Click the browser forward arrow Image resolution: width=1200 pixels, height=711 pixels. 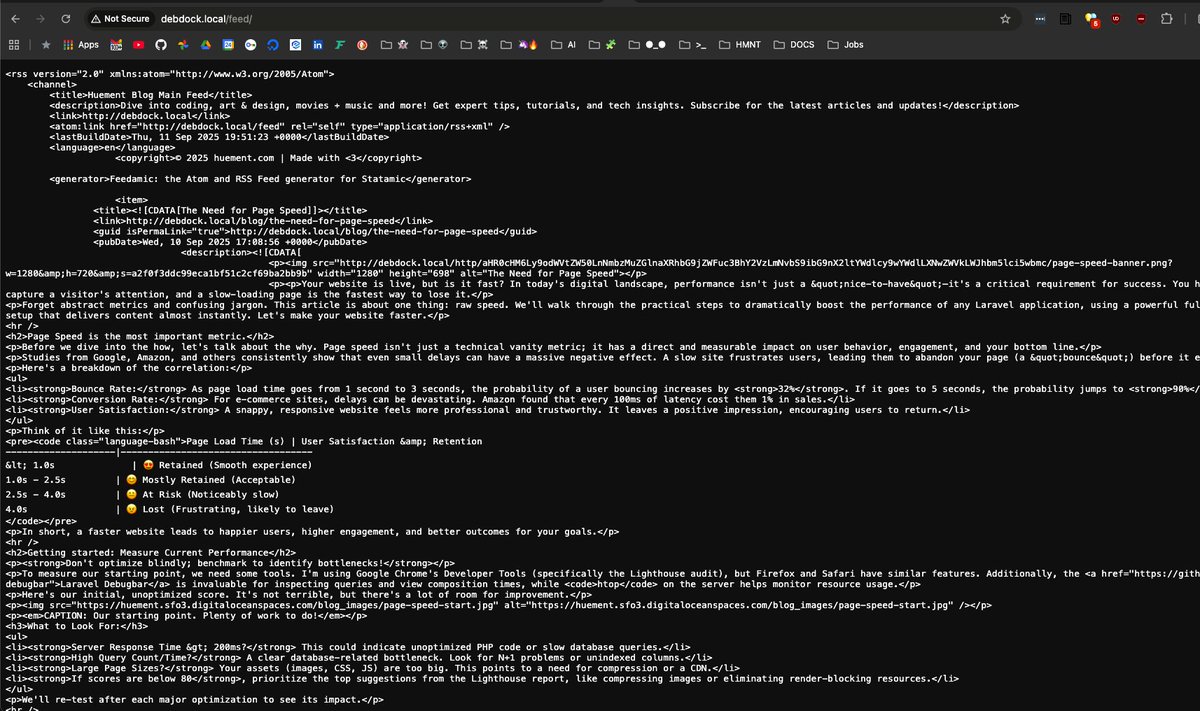[x=40, y=19]
